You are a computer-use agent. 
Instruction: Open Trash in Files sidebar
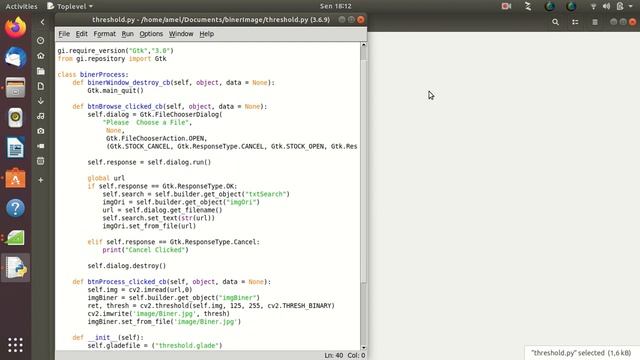[40, 161]
